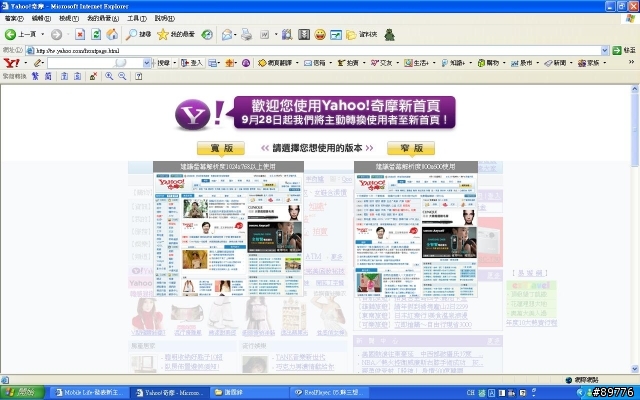Click the purple round icon in Yahoo toolbar
The width and height of the screenshot is (640, 400).
(246, 63)
